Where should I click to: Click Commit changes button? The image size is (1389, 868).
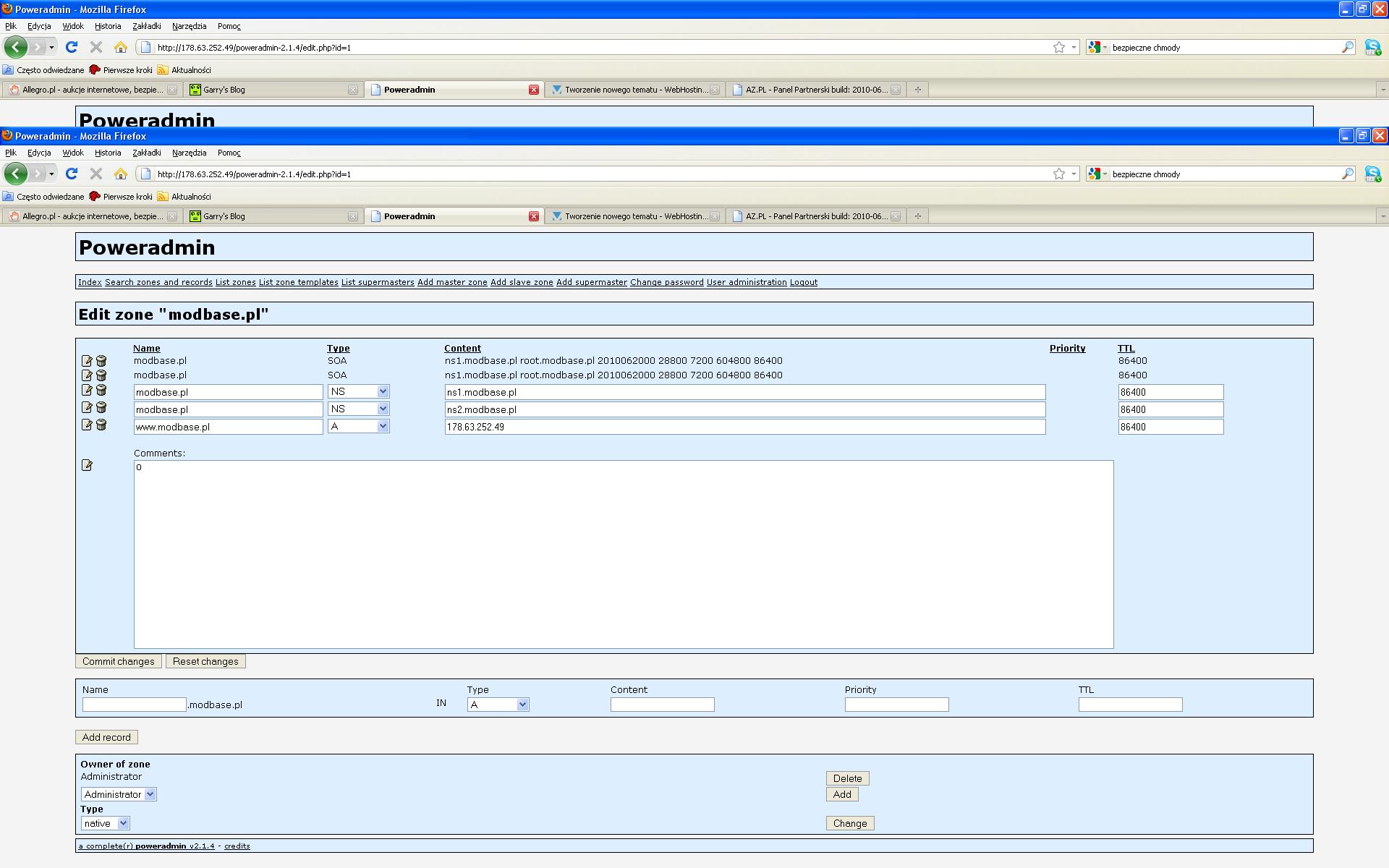[119, 661]
